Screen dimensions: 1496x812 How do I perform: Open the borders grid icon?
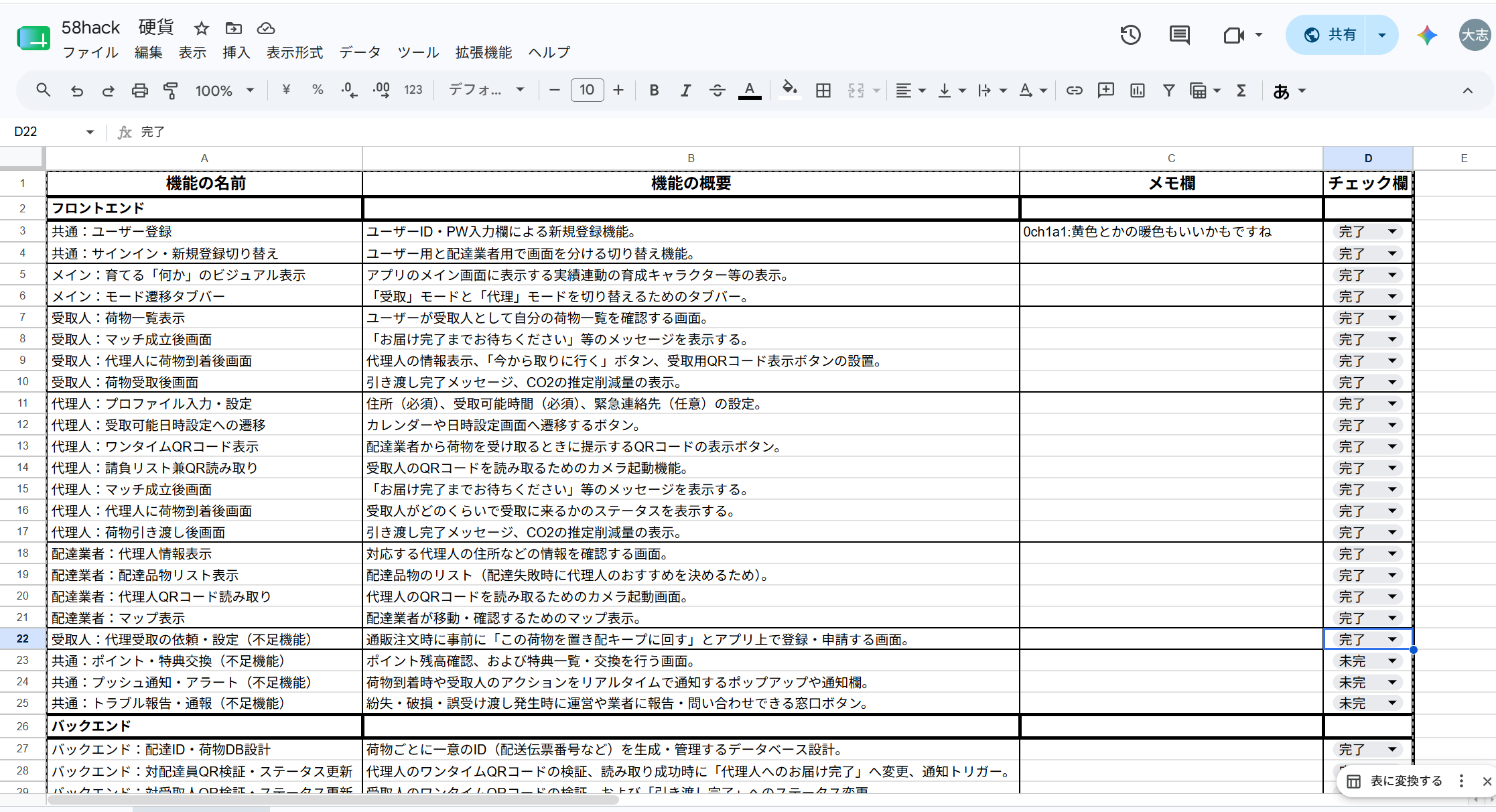[x=823, y=90]
